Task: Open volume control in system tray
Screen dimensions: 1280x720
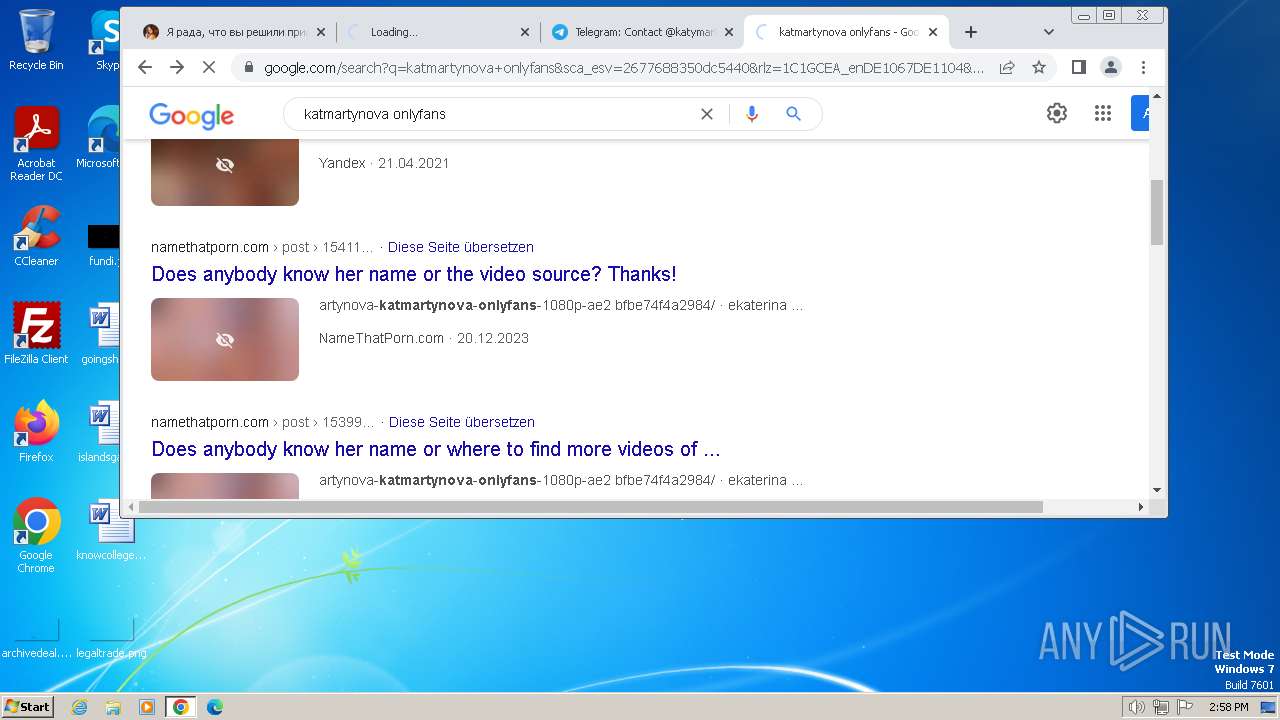Action: click(1136, 707)
